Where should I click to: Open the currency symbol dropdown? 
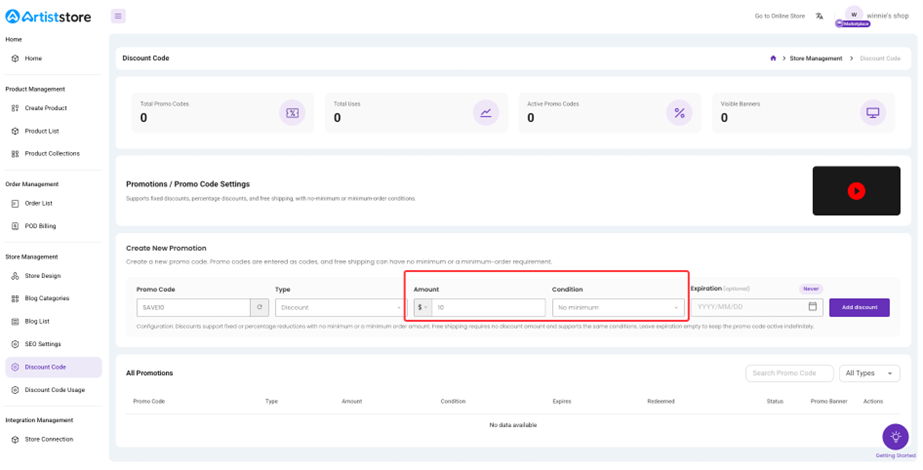click(x=423, y=307)
